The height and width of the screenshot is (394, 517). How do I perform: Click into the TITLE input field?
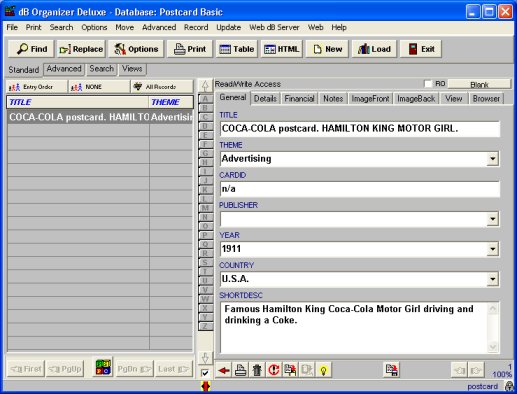pos(360,129)
